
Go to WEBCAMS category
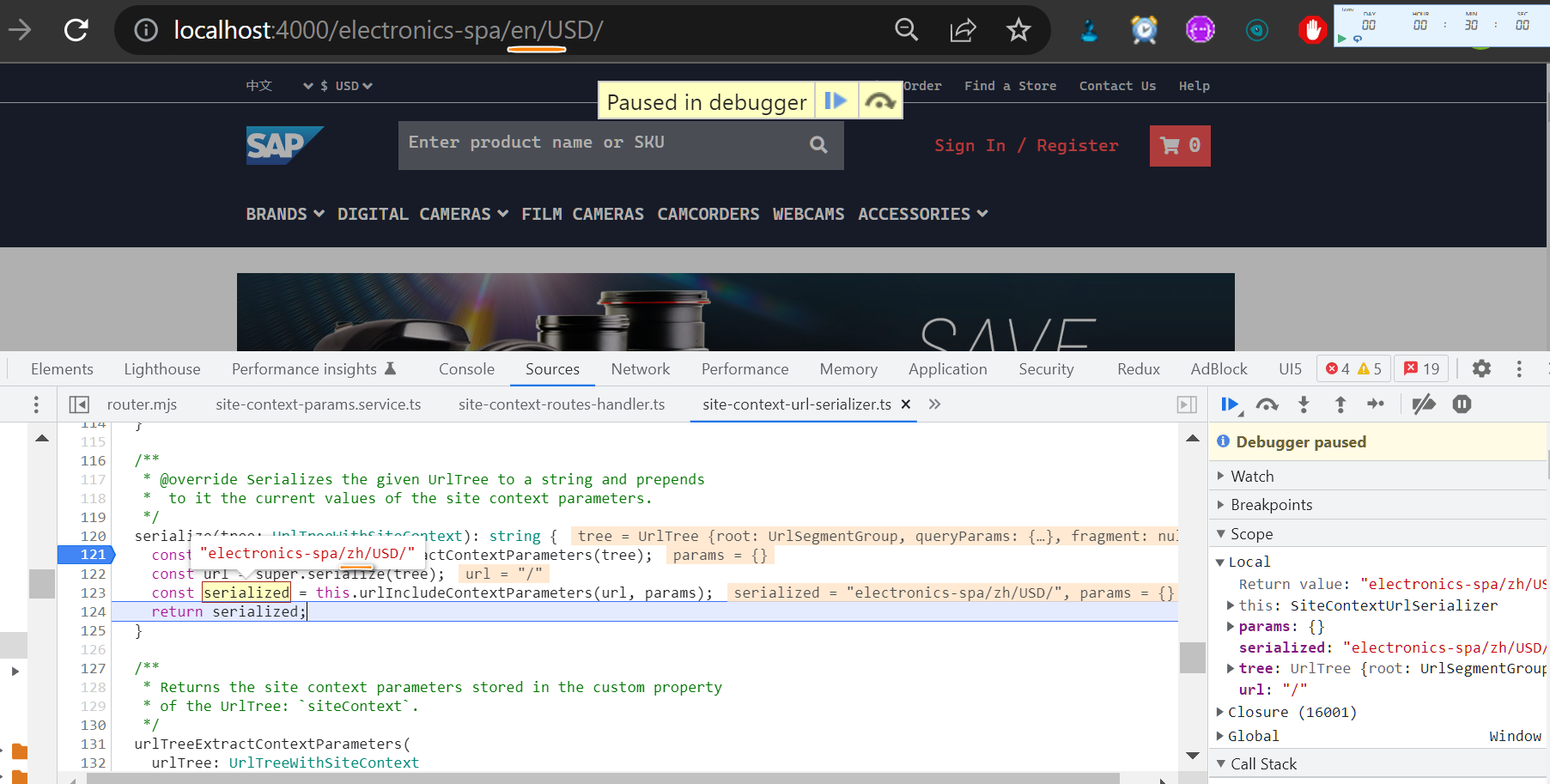808,214
